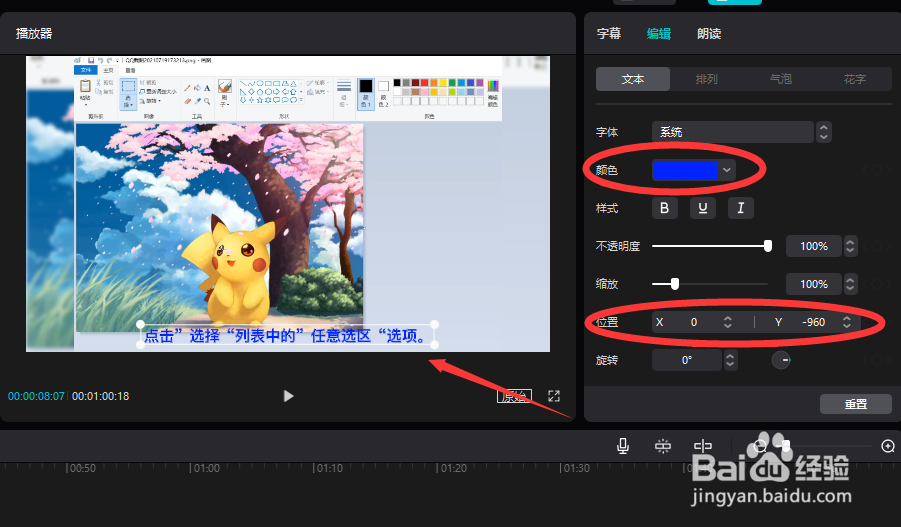Click the rotation value stepper arrows

(x=730, y=360)
